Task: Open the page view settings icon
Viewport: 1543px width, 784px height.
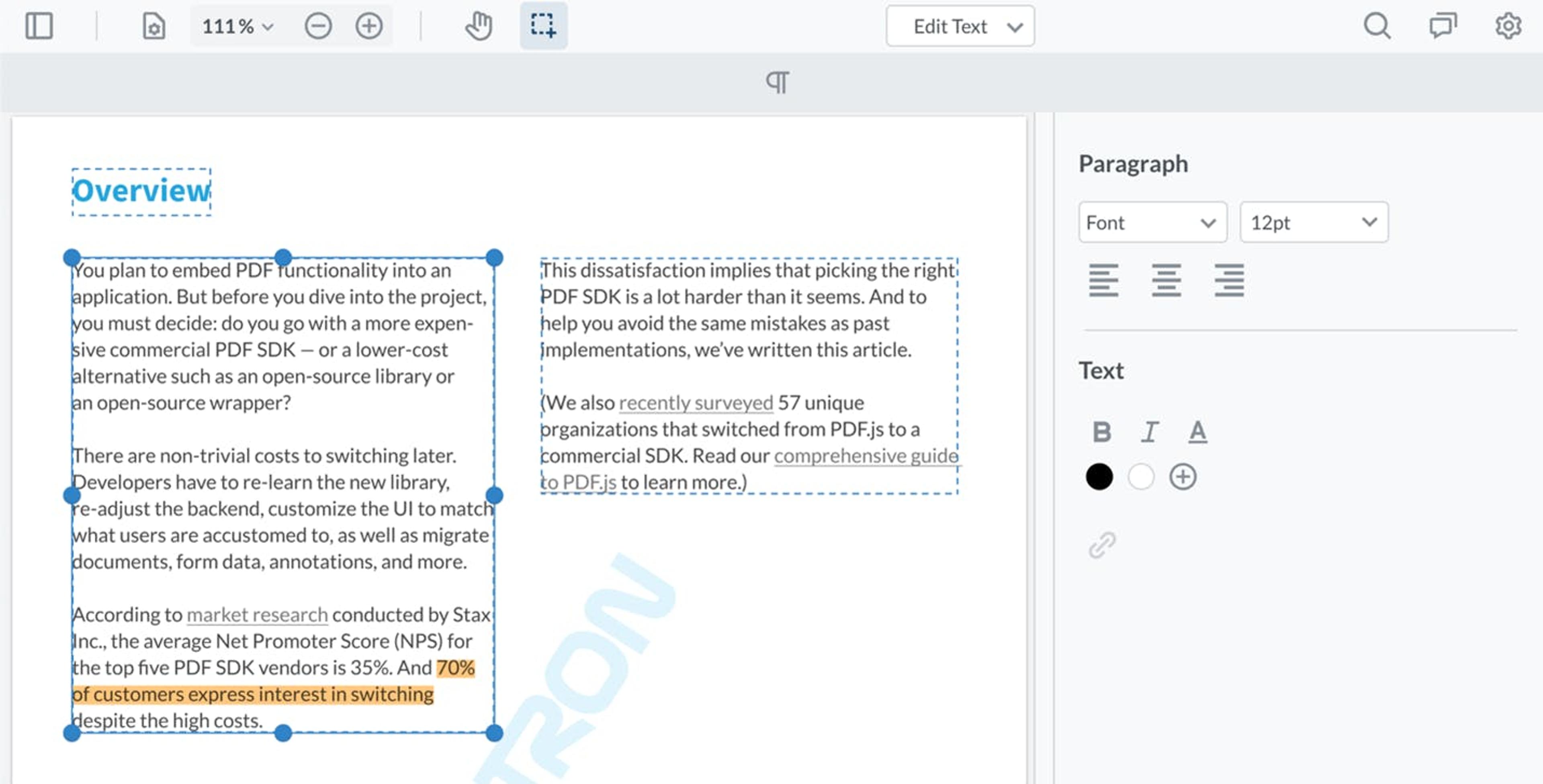Action: (154, 27)
